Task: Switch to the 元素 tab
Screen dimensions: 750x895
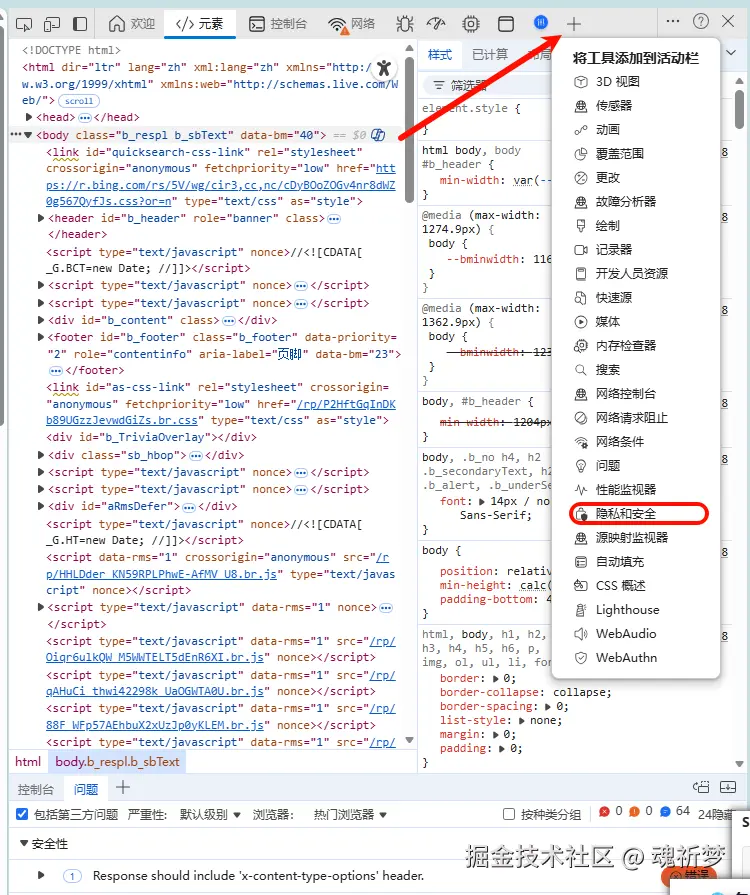Action: pyautogui.click(x=199, y=24)
